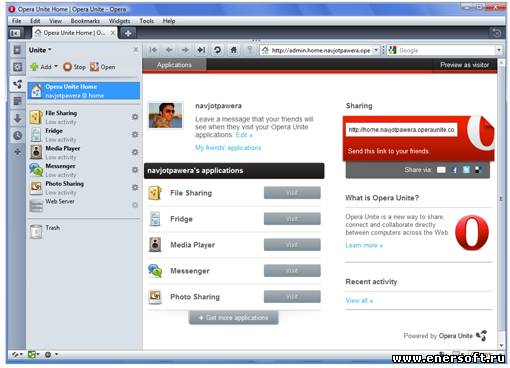Toggle the panel show/hide button left of tabs

coord(15,33)
